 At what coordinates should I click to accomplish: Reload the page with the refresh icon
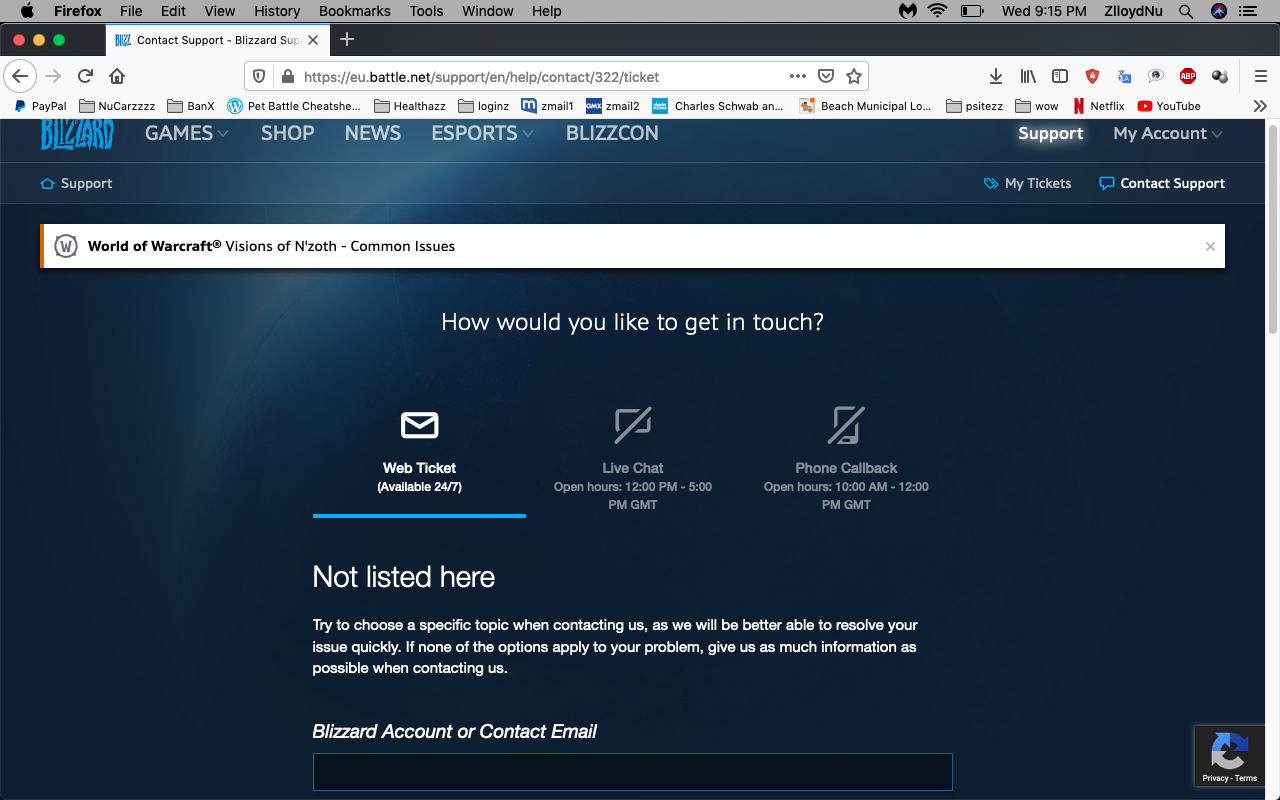pyautogui.click(x=86, y=76)
